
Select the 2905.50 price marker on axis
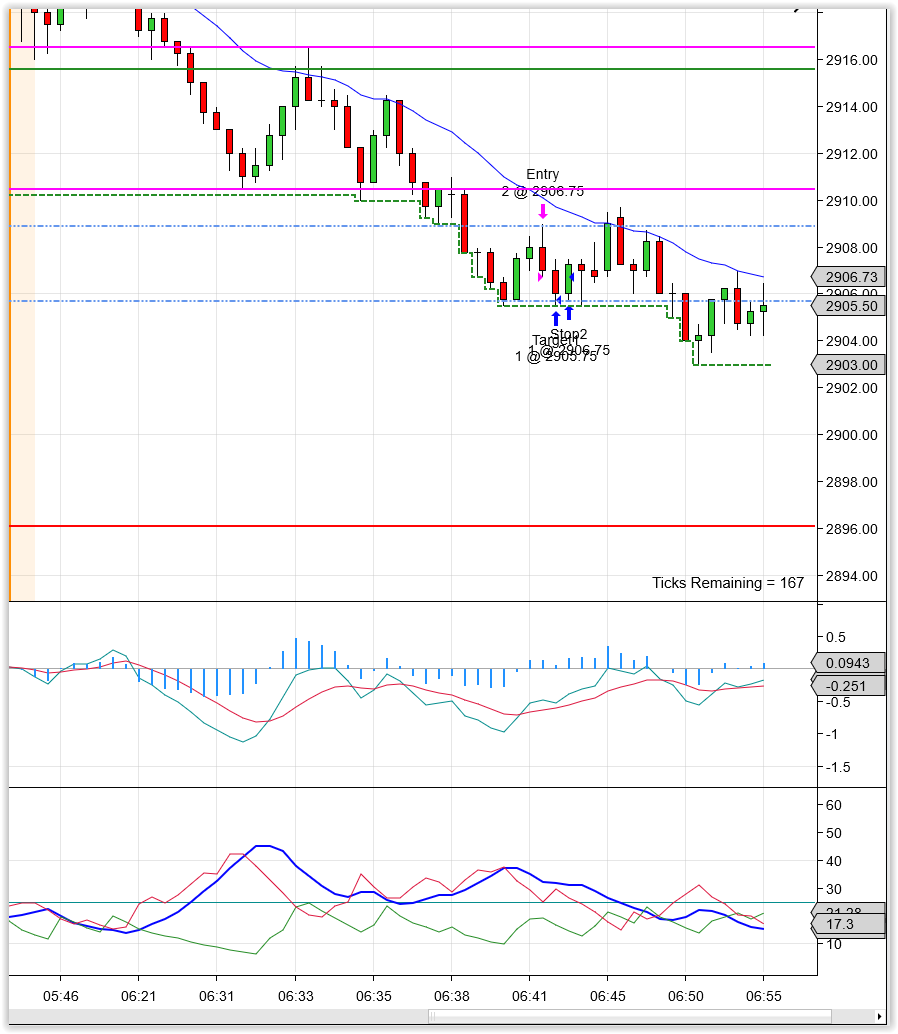point(848,306)
